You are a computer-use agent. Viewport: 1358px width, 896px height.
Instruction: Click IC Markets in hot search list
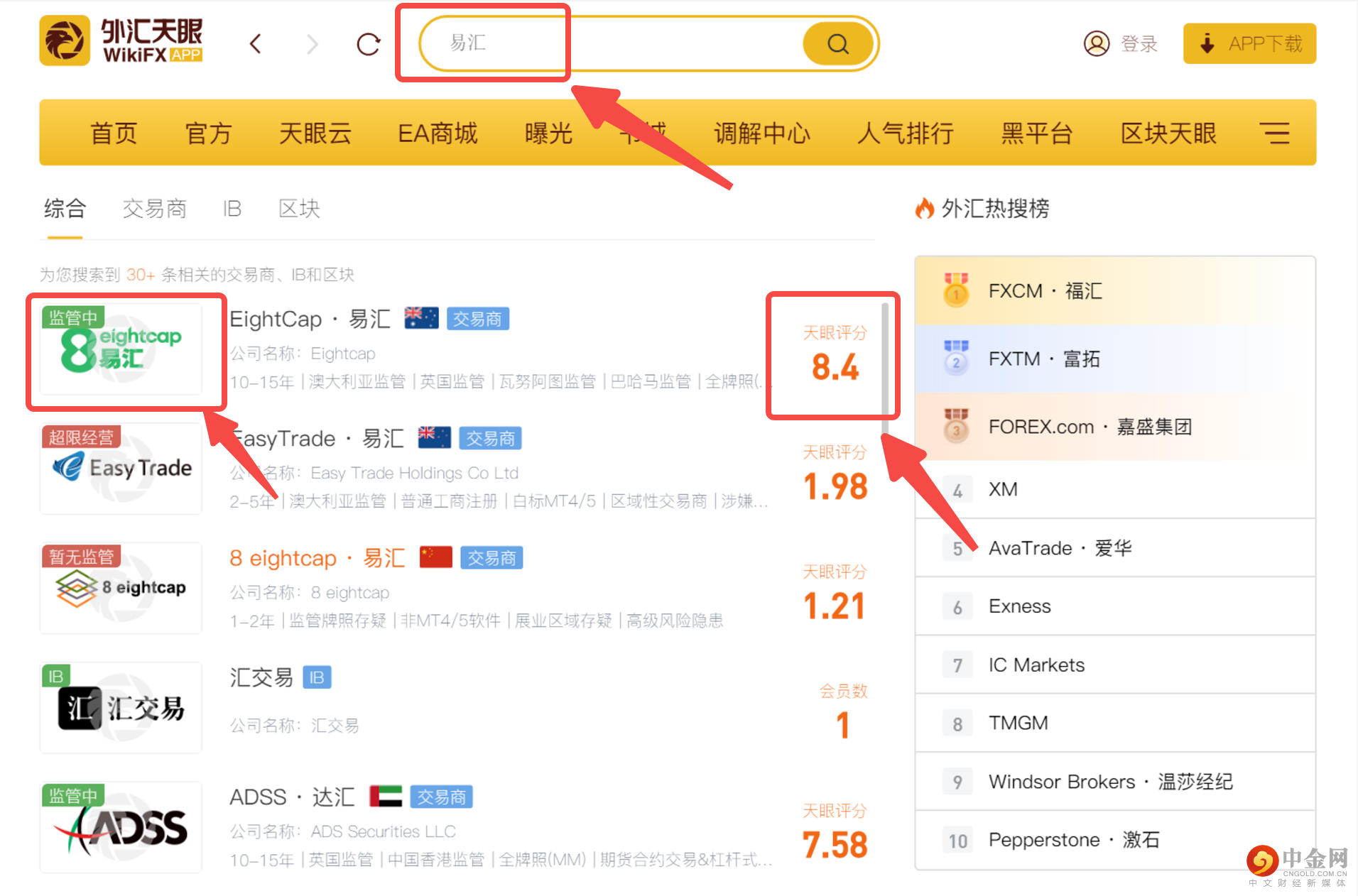1036,665
